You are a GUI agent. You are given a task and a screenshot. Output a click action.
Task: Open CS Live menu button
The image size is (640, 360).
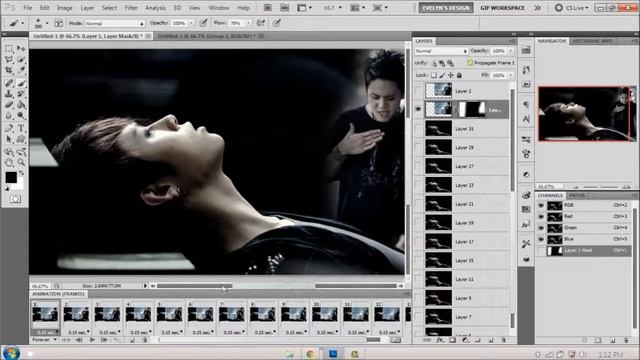572,8
